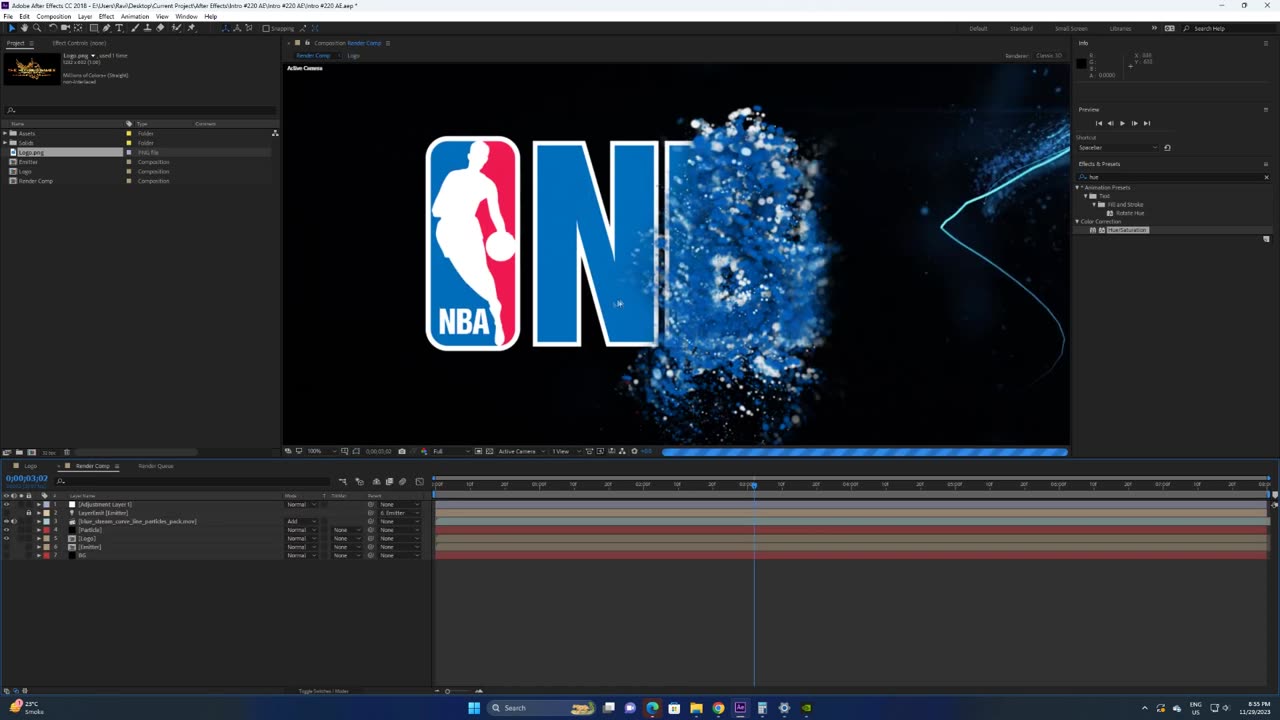Click the hide shy layers icon

[x=376, y=482]
